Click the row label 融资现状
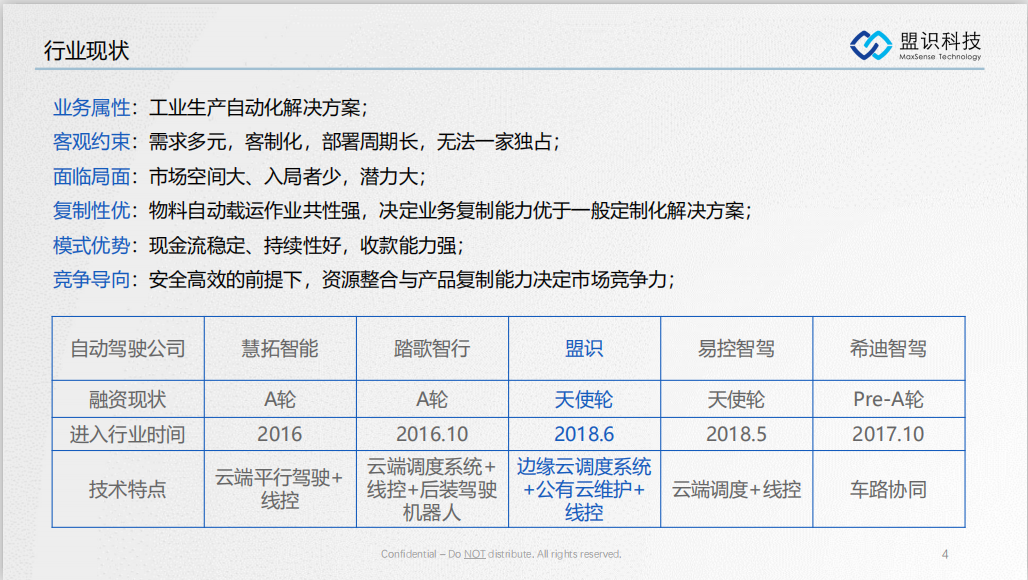This screenshot has height=580, width=1028. [128, 399]
